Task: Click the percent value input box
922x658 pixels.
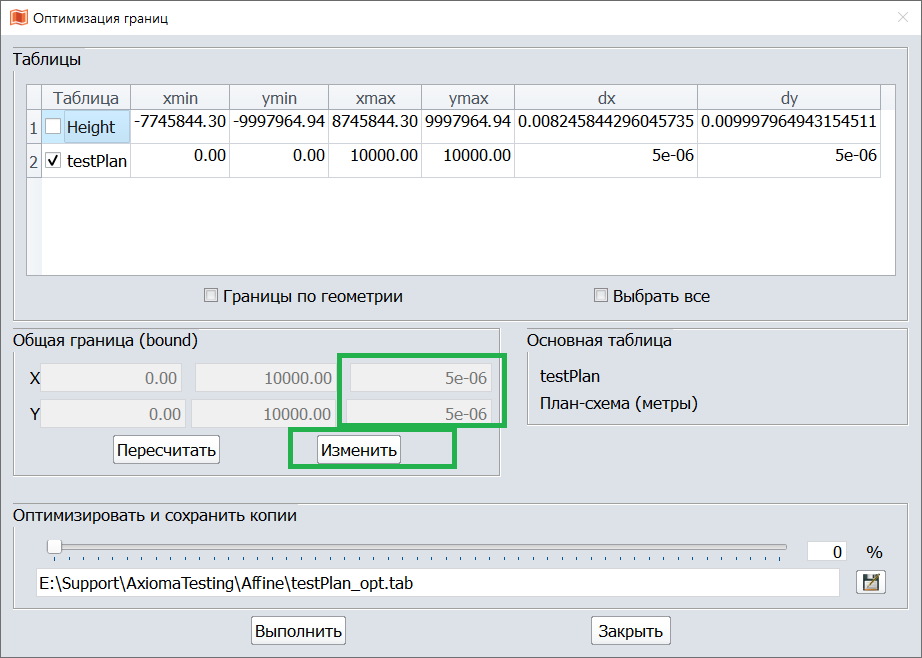Action: tap(828, 552)
